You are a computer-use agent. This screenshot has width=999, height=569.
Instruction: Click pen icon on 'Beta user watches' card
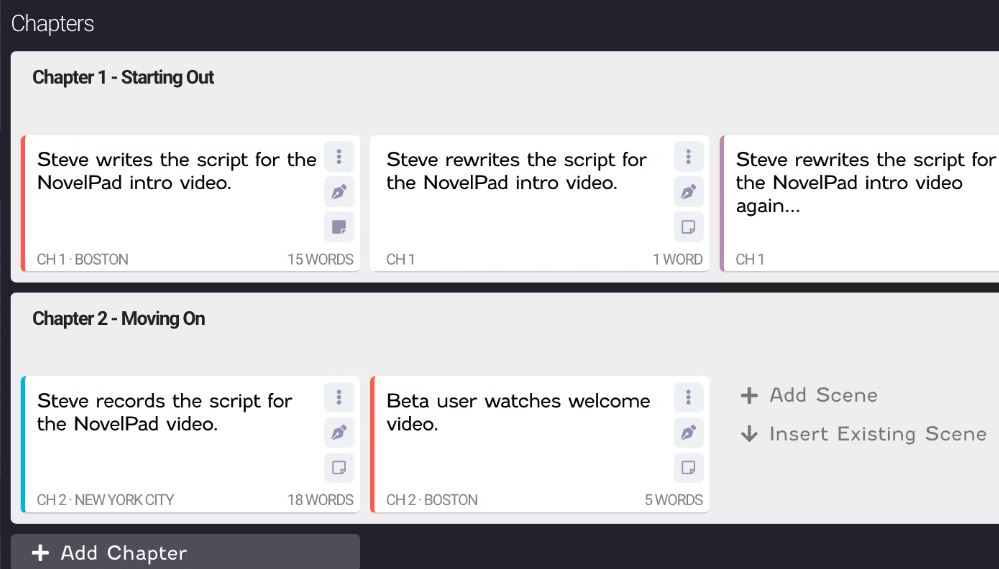[688, 433]
